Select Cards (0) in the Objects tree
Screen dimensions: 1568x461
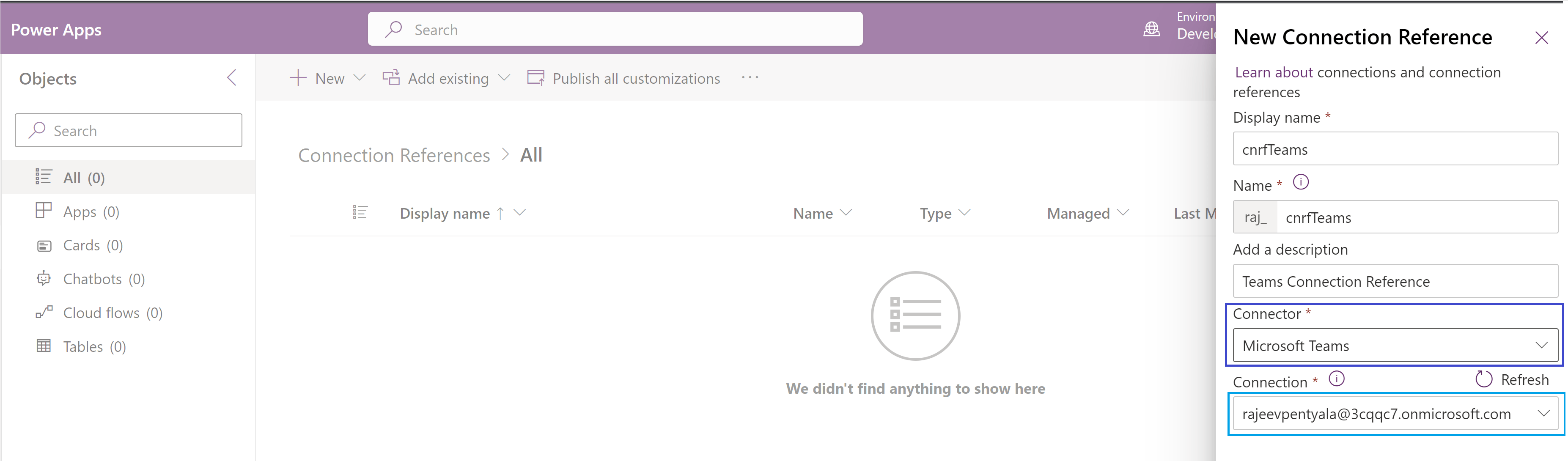tap(129, 245)
